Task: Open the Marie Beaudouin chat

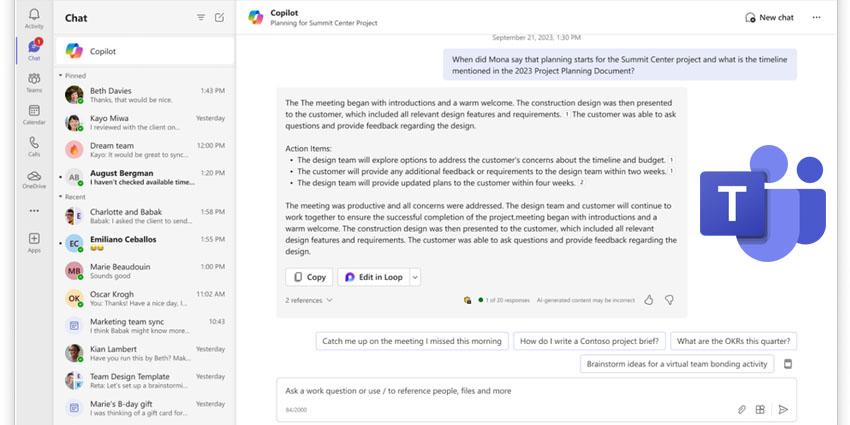Action: pyautogui.click(x=145, y=271)
